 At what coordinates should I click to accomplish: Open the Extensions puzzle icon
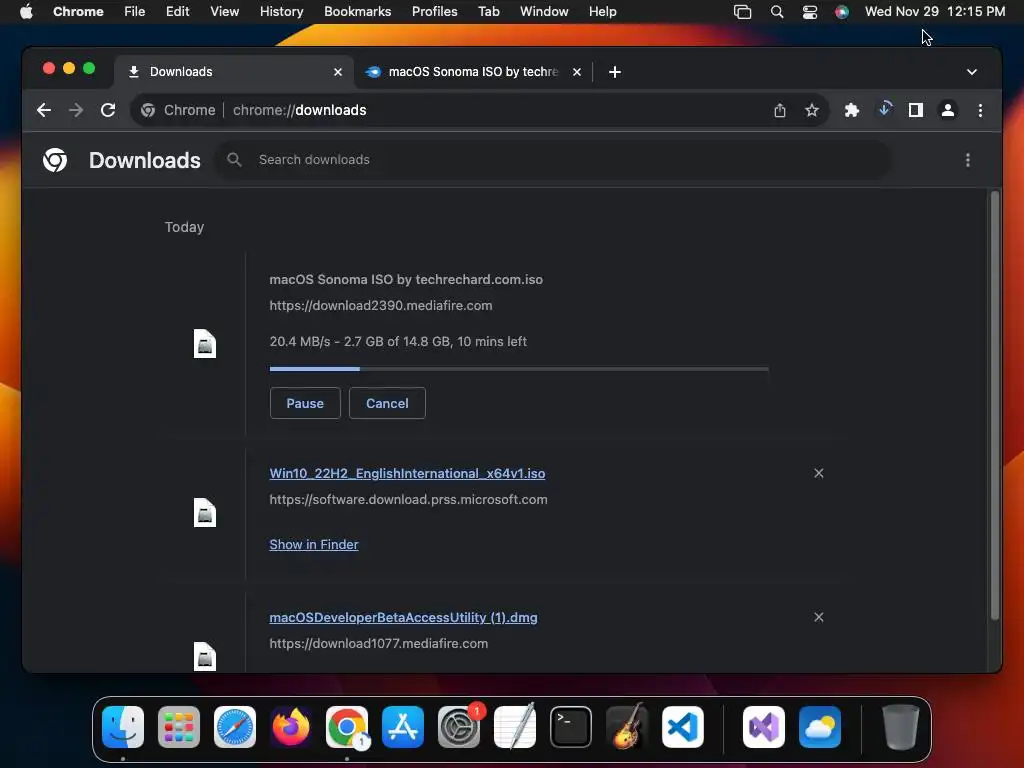pyautogui.click(x=852, y=110)
